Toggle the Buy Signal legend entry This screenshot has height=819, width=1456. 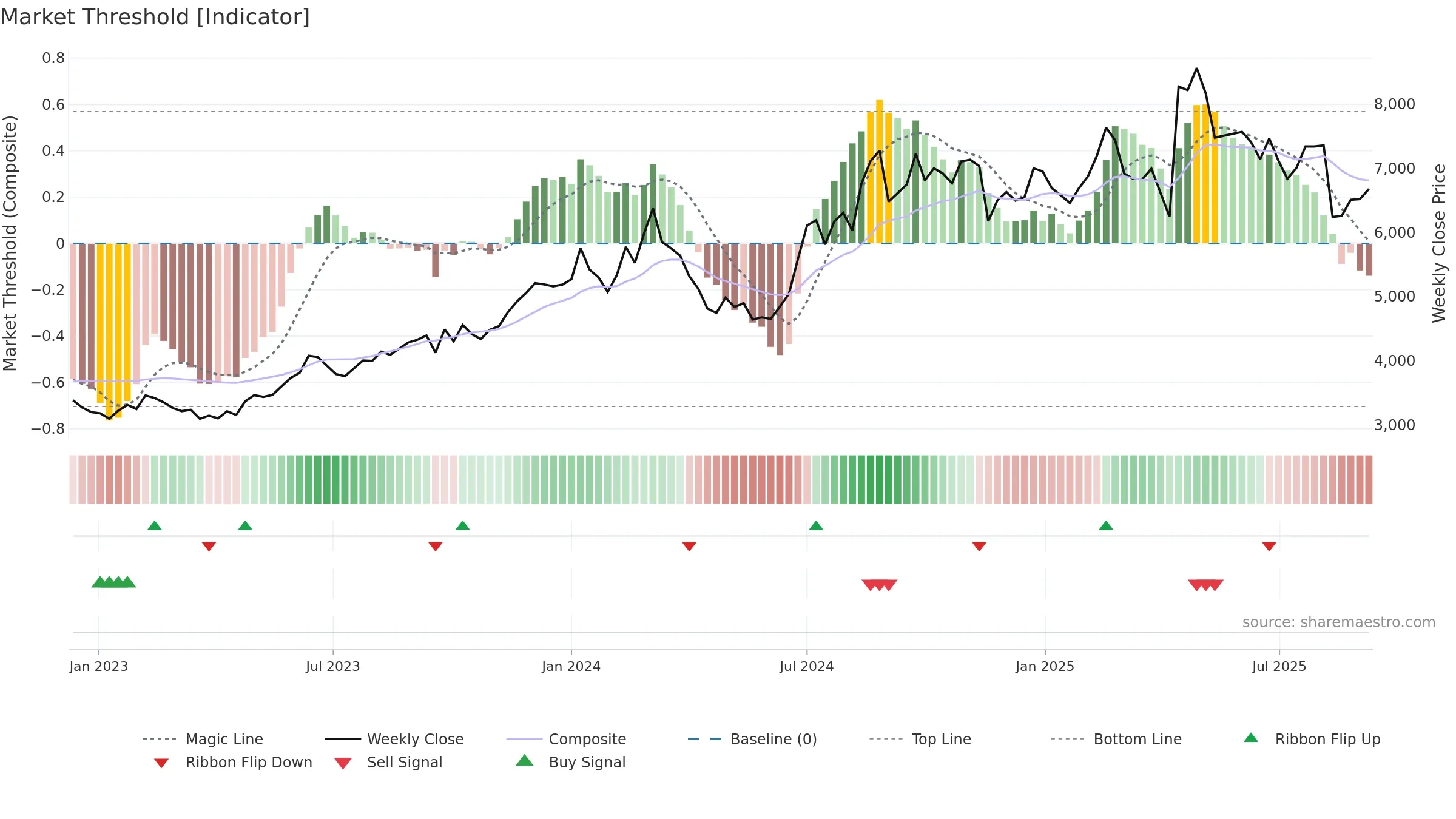(570, 762)
